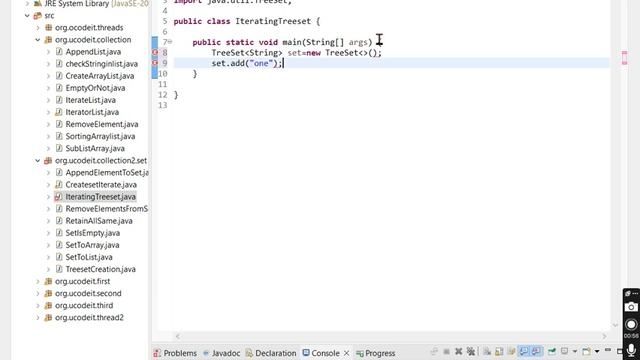
Task: Click editor horizontal scrollbar right arrow
Action: tap(604, 336)
